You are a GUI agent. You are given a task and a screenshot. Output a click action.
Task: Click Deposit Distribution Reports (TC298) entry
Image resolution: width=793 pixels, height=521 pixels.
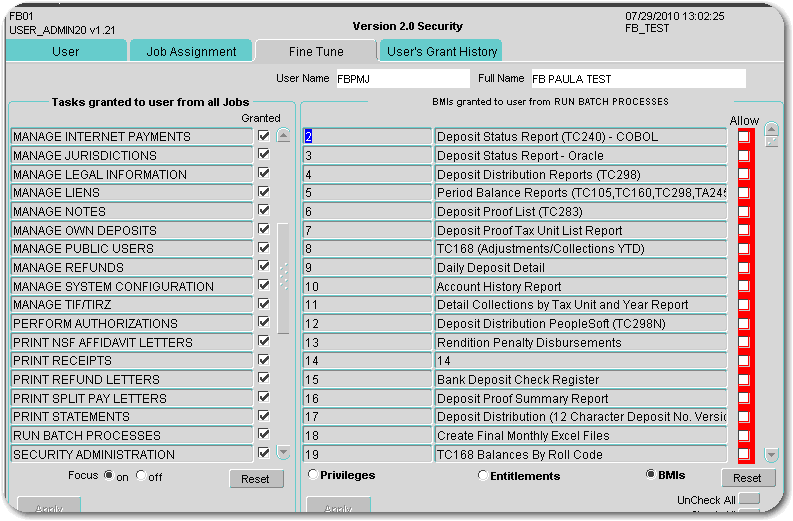[x=581, y=174]
